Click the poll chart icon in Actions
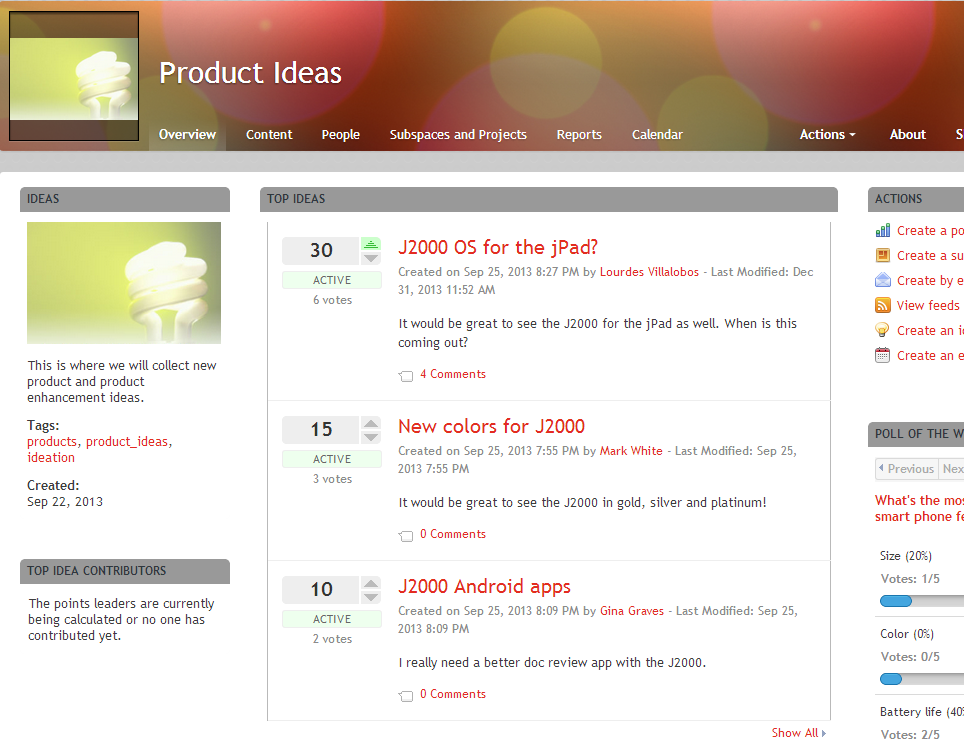The image size is (964, 743). tap(882, 231)
